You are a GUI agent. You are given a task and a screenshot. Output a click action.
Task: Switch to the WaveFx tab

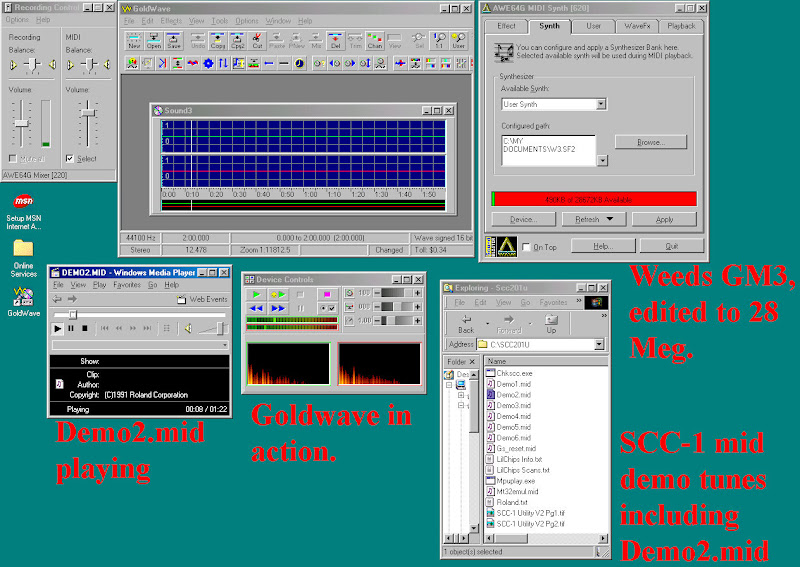pyautogui.click(x=636, y=26)
